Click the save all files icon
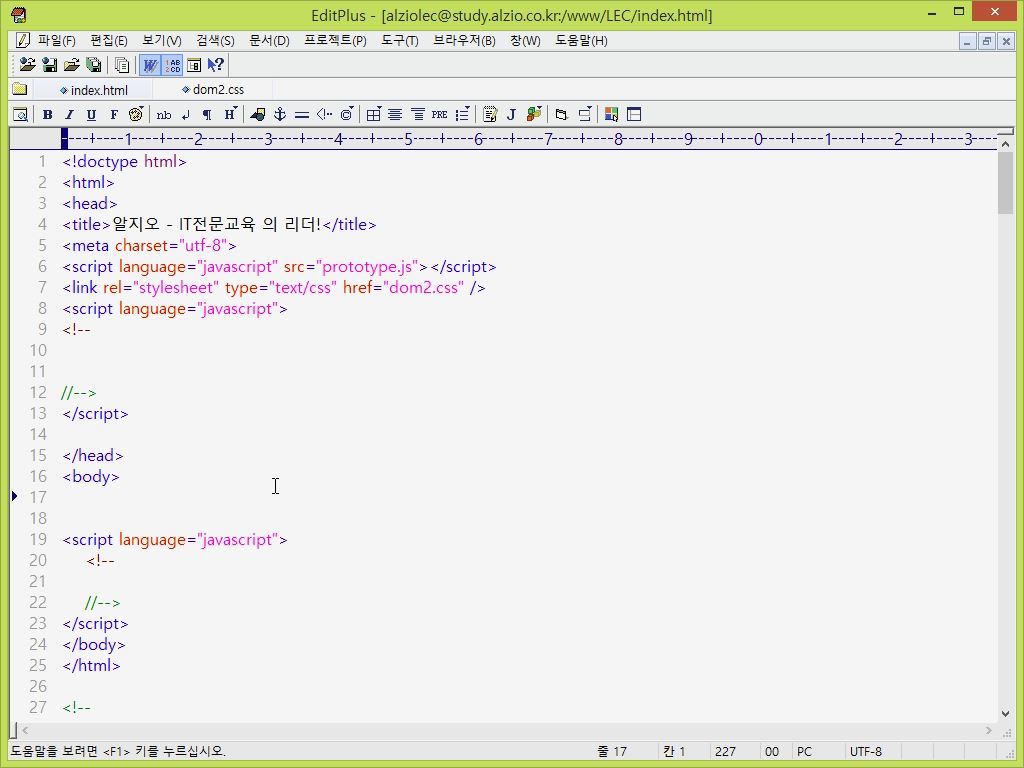The width and height of the screenshot is (1024, 768). click(x=94, y=65)
